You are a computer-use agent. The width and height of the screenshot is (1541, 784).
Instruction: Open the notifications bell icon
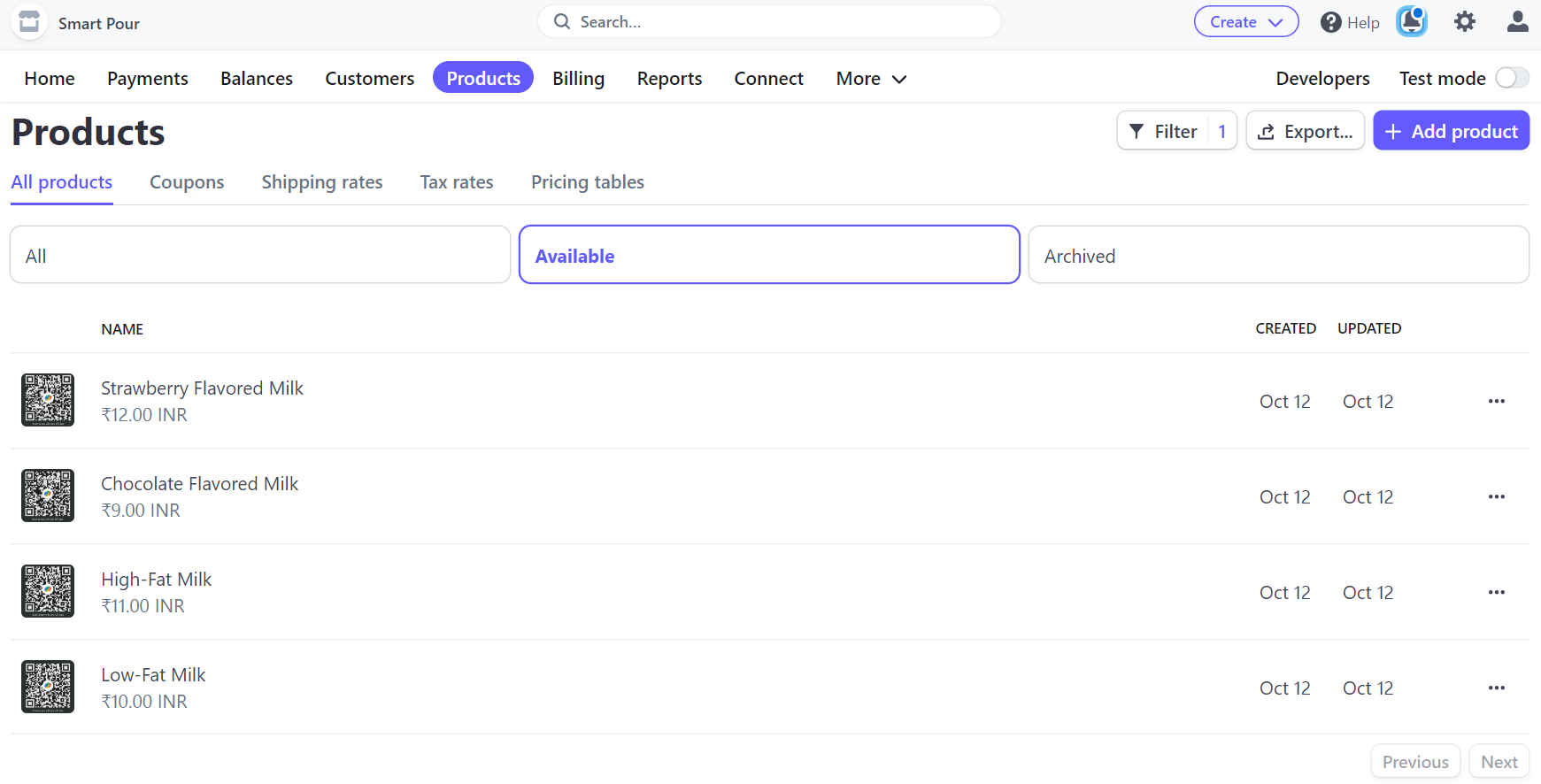1411,21
